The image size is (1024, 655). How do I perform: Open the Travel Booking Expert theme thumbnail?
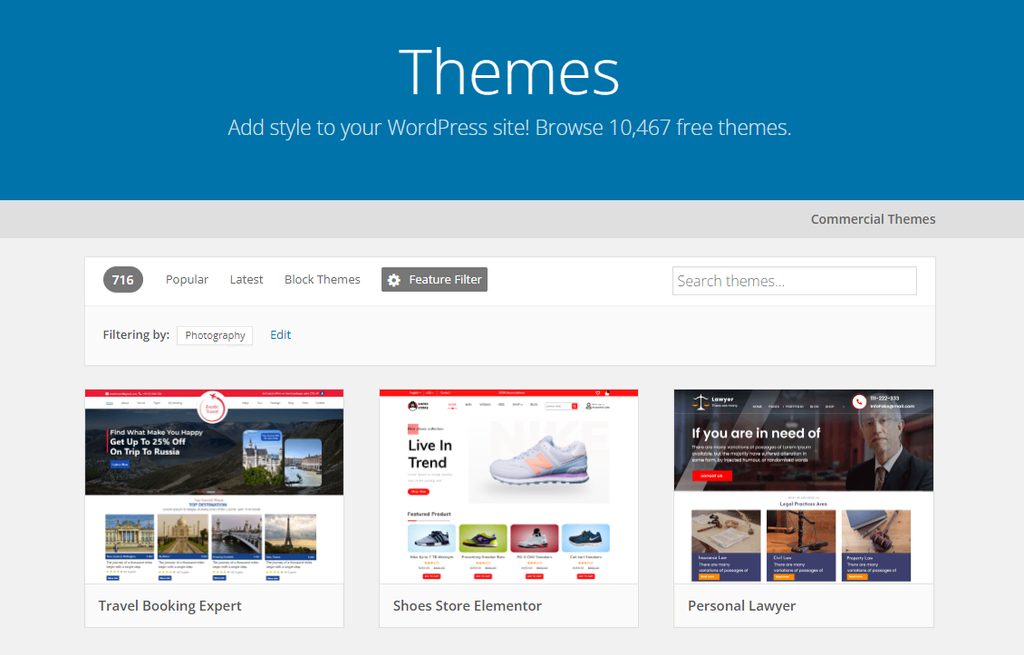tap(214, 486)
